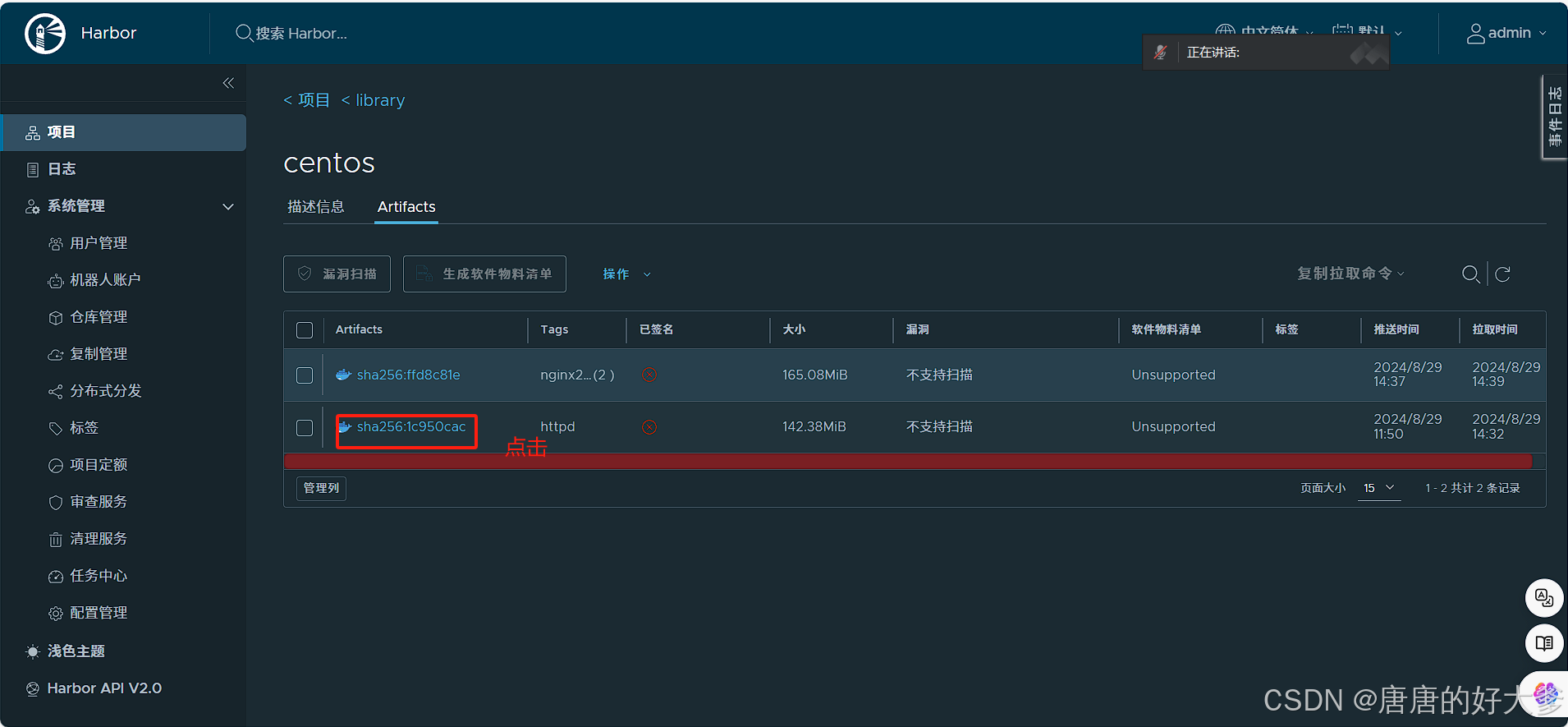Toggle the select-all artifacts checkbox

click(305, 330)
